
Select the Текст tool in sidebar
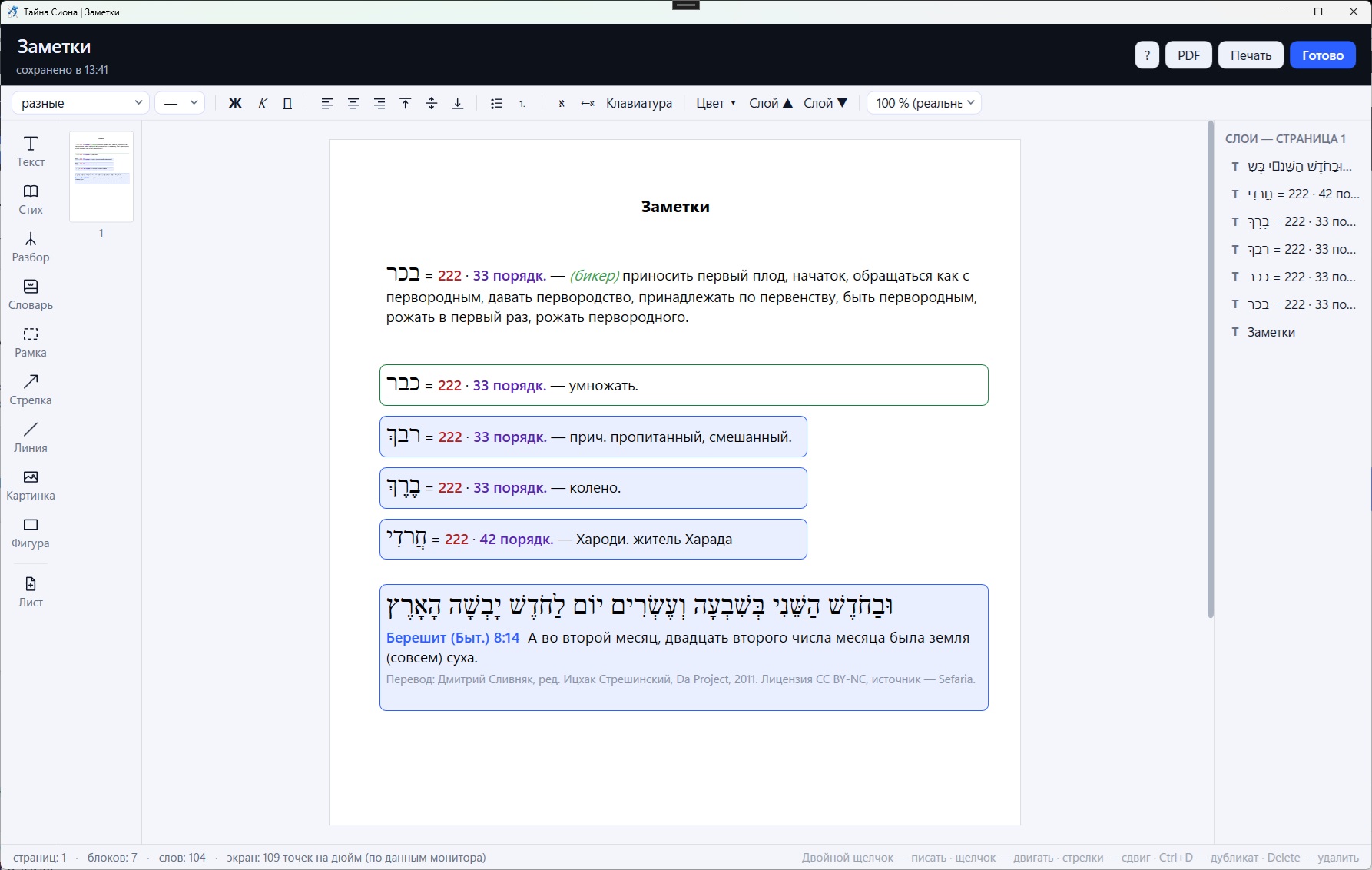coord(31,151)
